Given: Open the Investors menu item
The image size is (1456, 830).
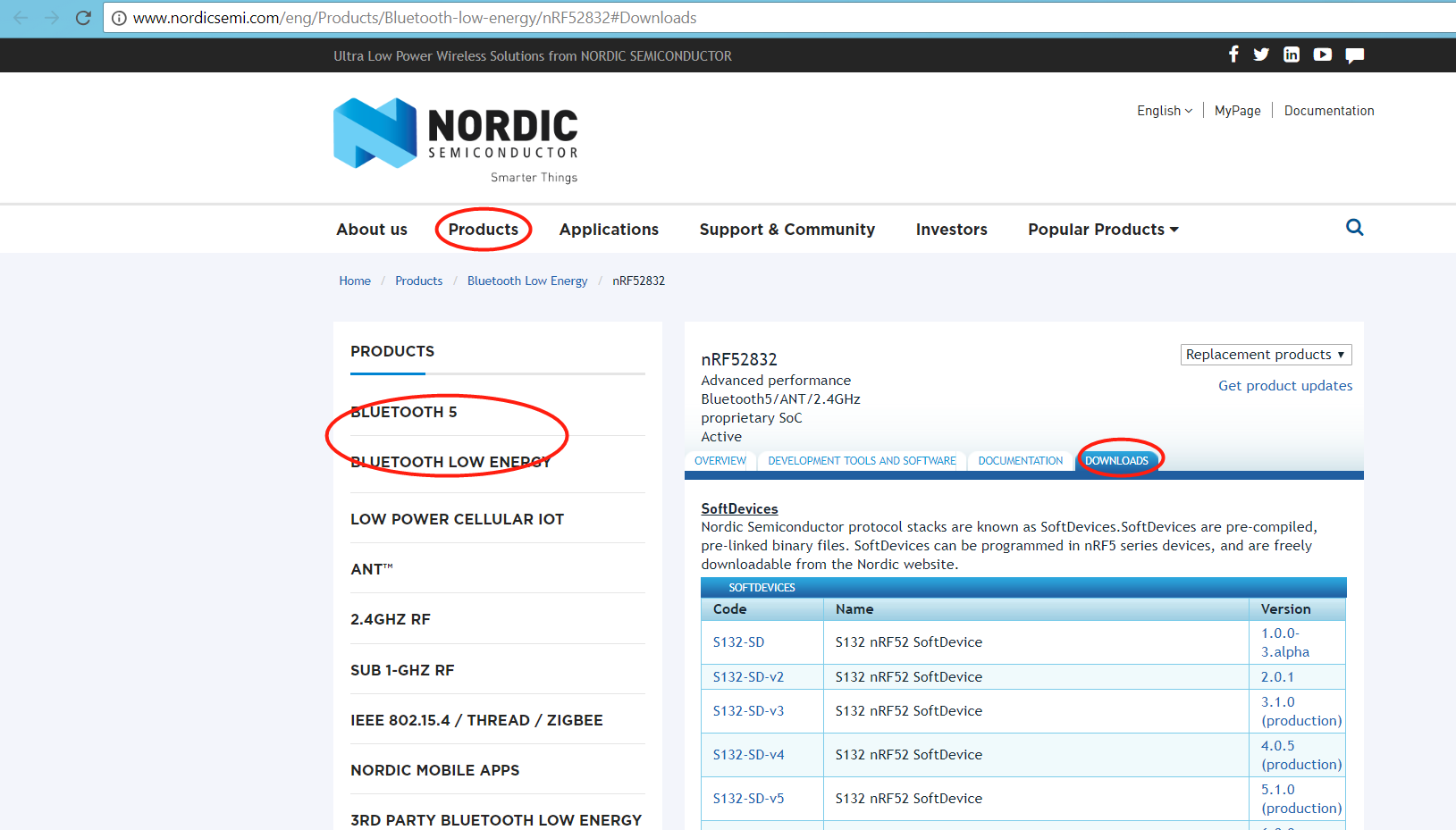Looking at the screenshot, I should point(952,230).
